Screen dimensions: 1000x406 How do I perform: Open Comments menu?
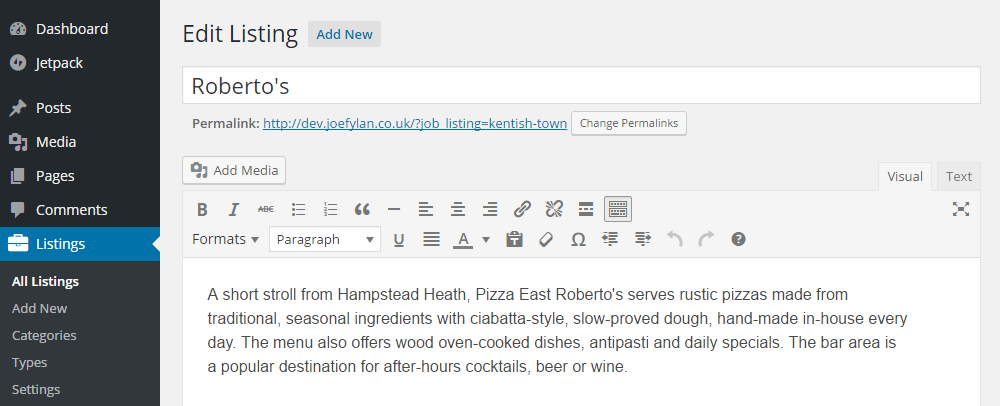pos(80,210)
